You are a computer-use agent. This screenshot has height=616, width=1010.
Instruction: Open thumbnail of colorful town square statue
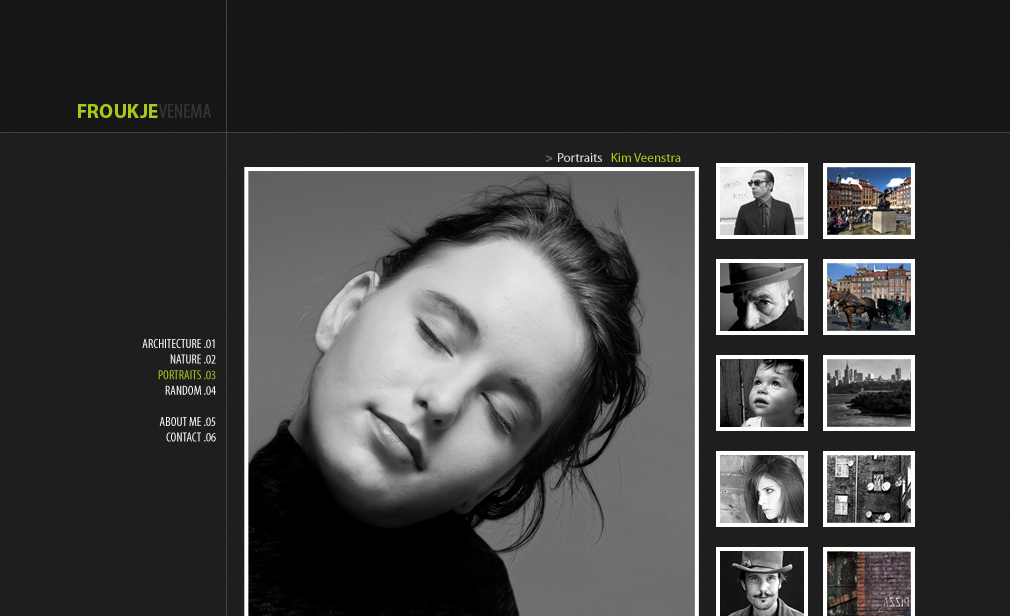[868, 201]
